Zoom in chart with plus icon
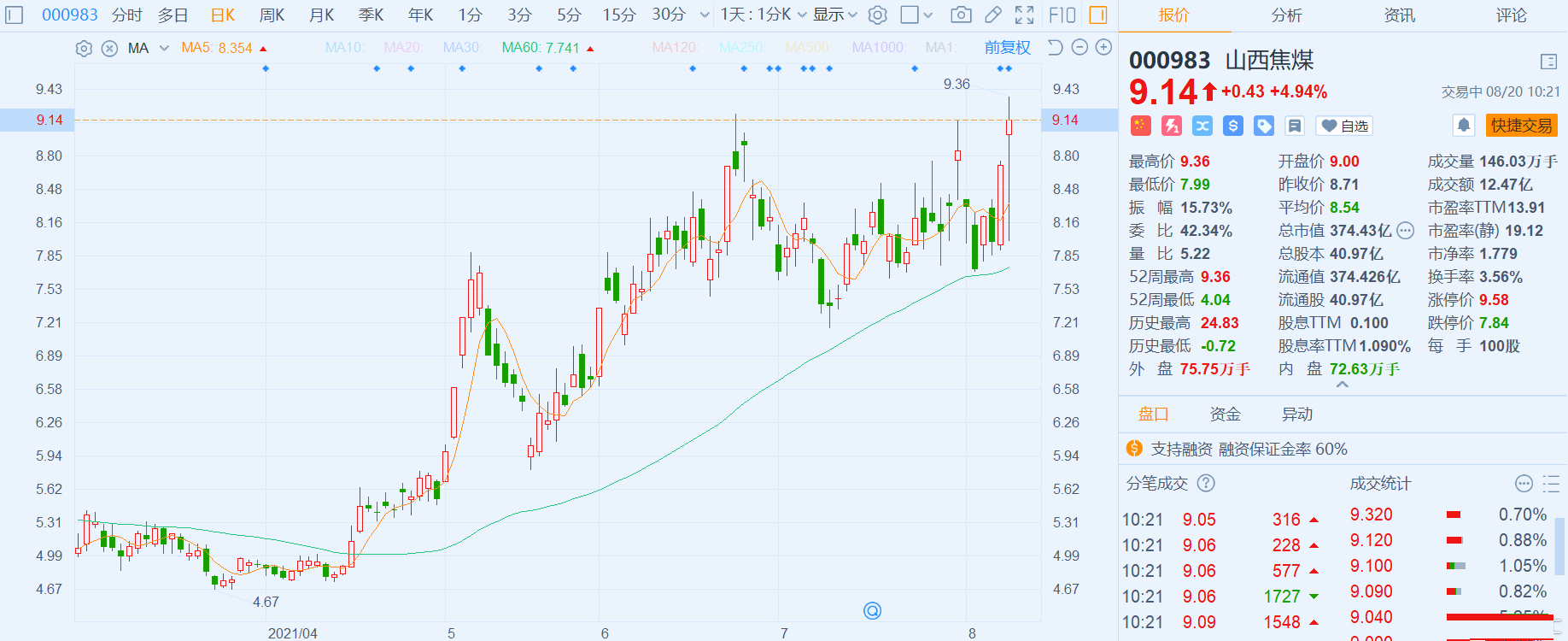1568x641 pixels. [1103, 48]
